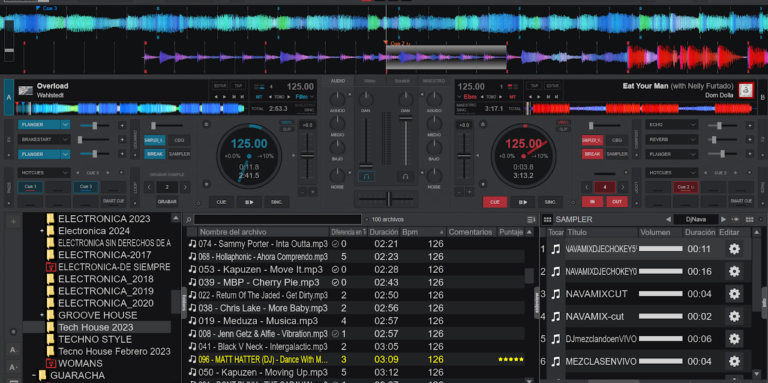The width and height of the screenshot is (768, 383).
Task: Click the deck A headphone cue icon
Action: 366,176
